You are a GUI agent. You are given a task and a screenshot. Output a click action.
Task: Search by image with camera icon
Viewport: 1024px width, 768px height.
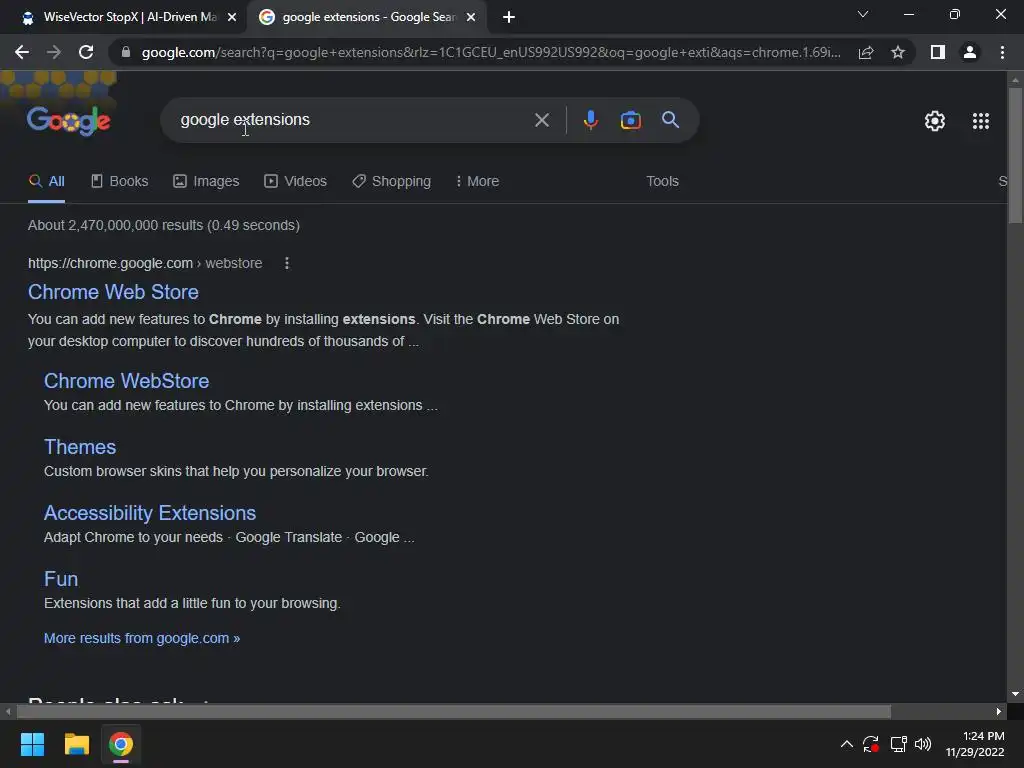pyautogui.click(x=630, y=120)
